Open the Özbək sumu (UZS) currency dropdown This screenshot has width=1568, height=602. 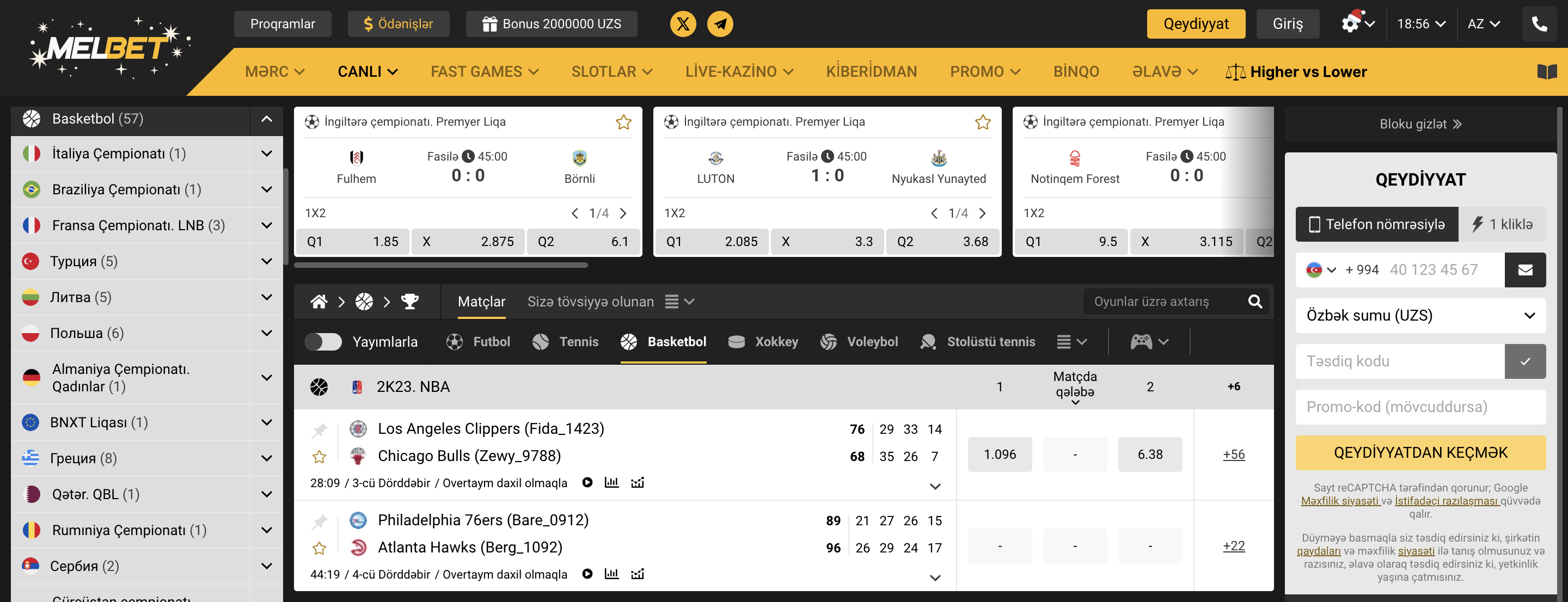(x=1420, y=315)
